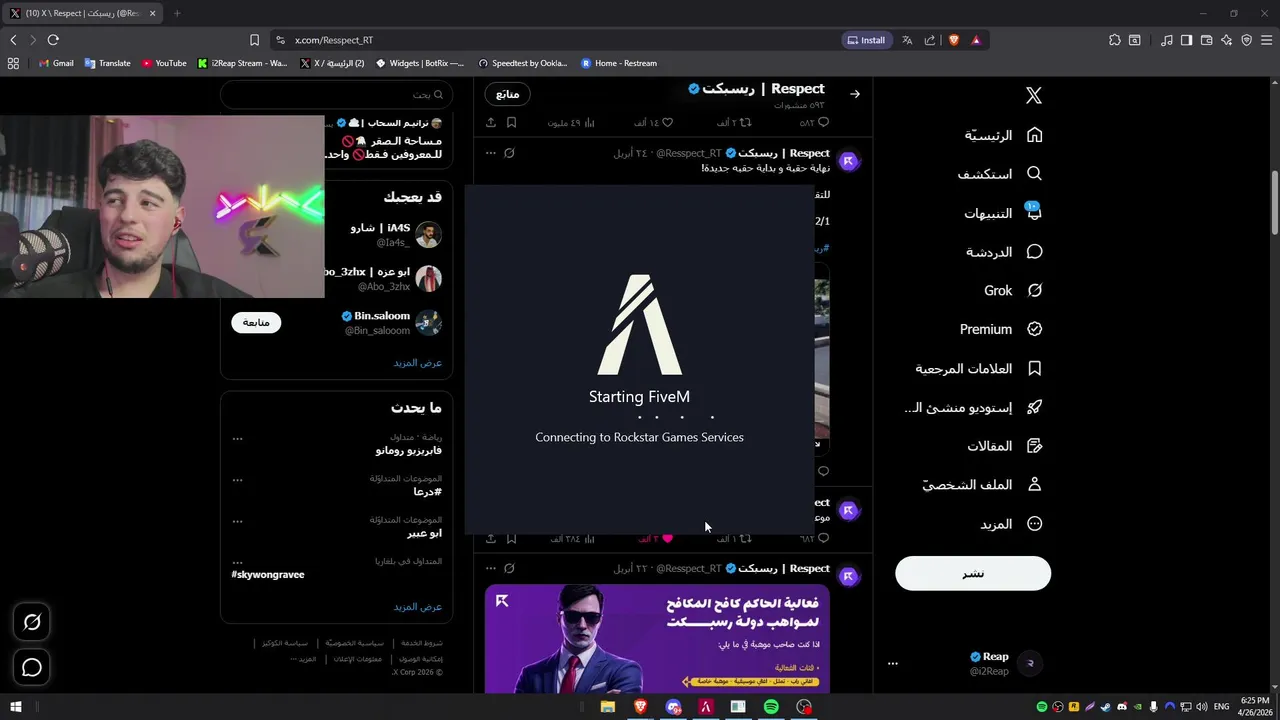The image size is (1280, 720).
Task: Click the translate page icon in address bar
Action: point(907,40)
